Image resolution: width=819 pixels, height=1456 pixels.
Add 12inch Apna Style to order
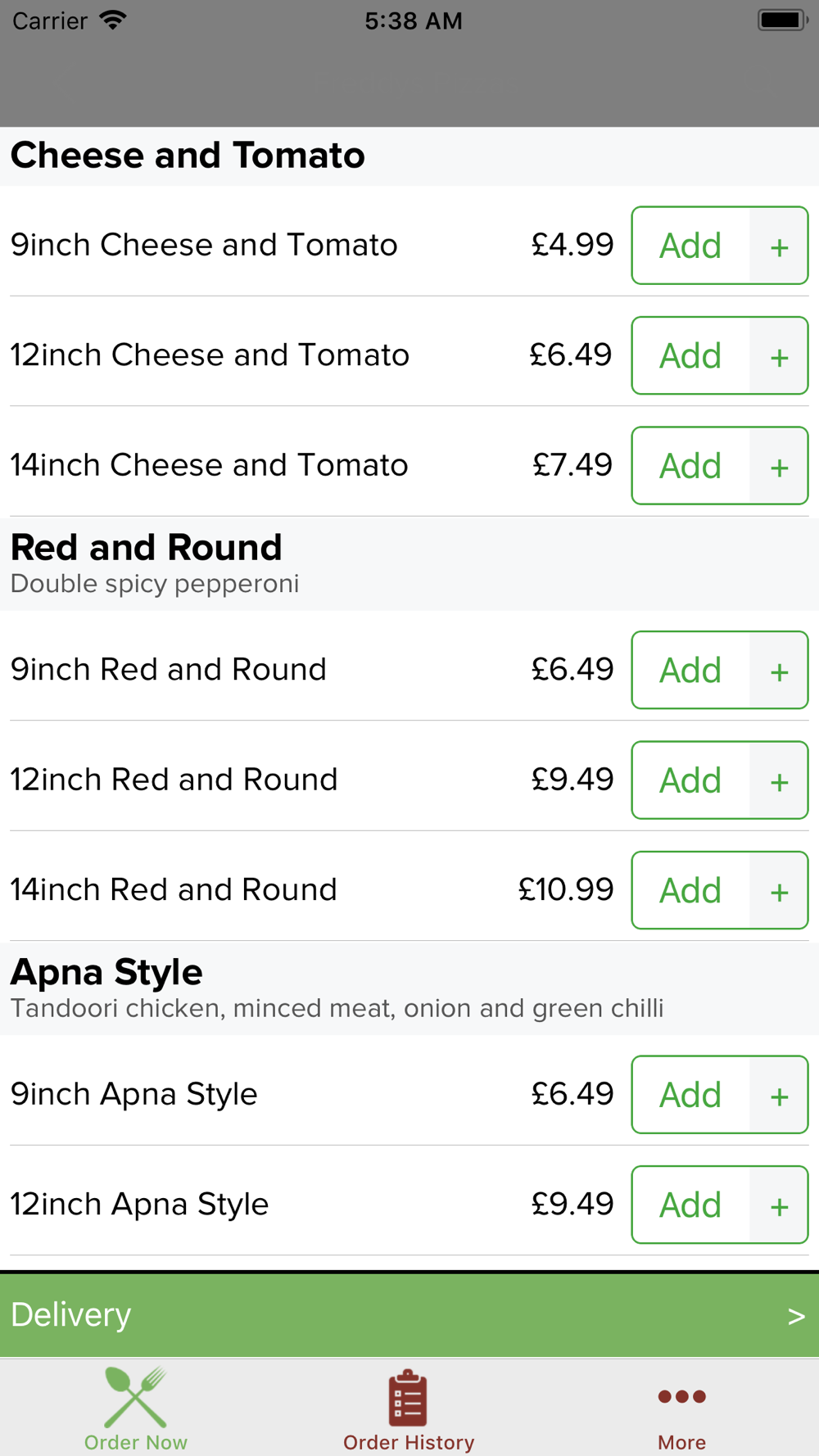(x=690, y=1205)
